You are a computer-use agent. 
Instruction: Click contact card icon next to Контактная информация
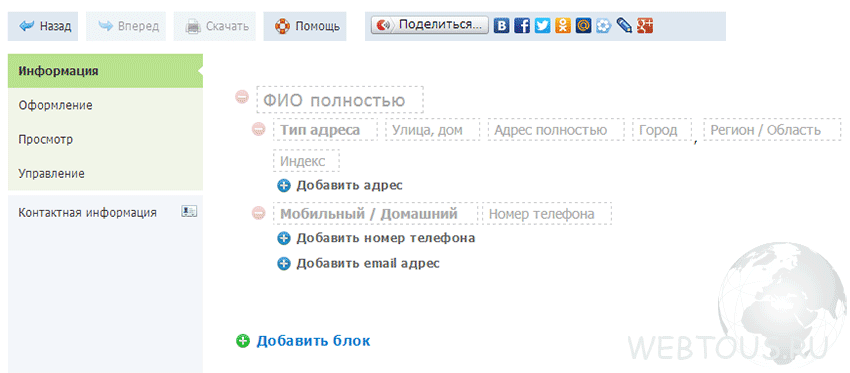tap(189, 211)
